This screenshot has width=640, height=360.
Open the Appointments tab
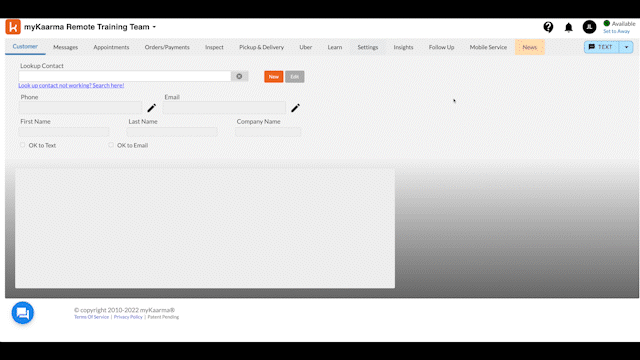pos(111,47)
